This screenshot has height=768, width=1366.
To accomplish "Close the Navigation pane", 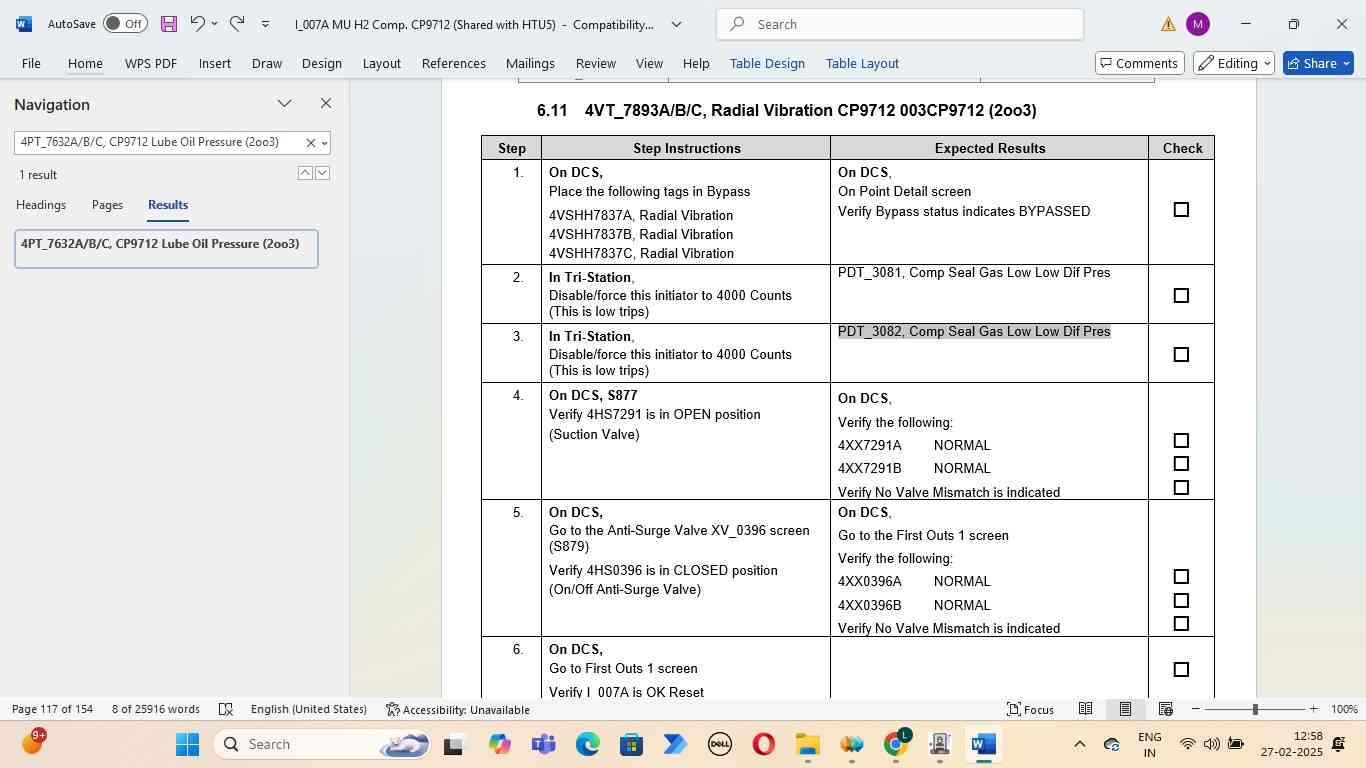I will click(x=325, y=103).
